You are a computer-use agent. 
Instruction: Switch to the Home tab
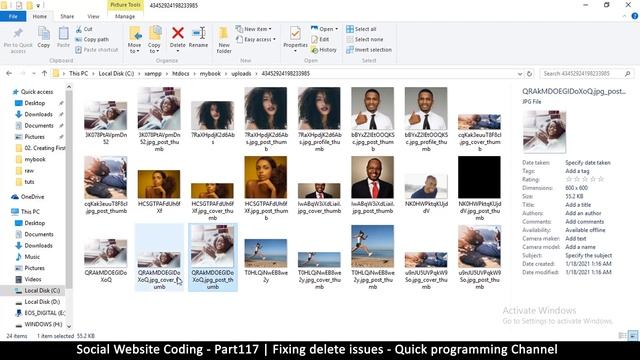pyautogui.click(x=40, y=16)
